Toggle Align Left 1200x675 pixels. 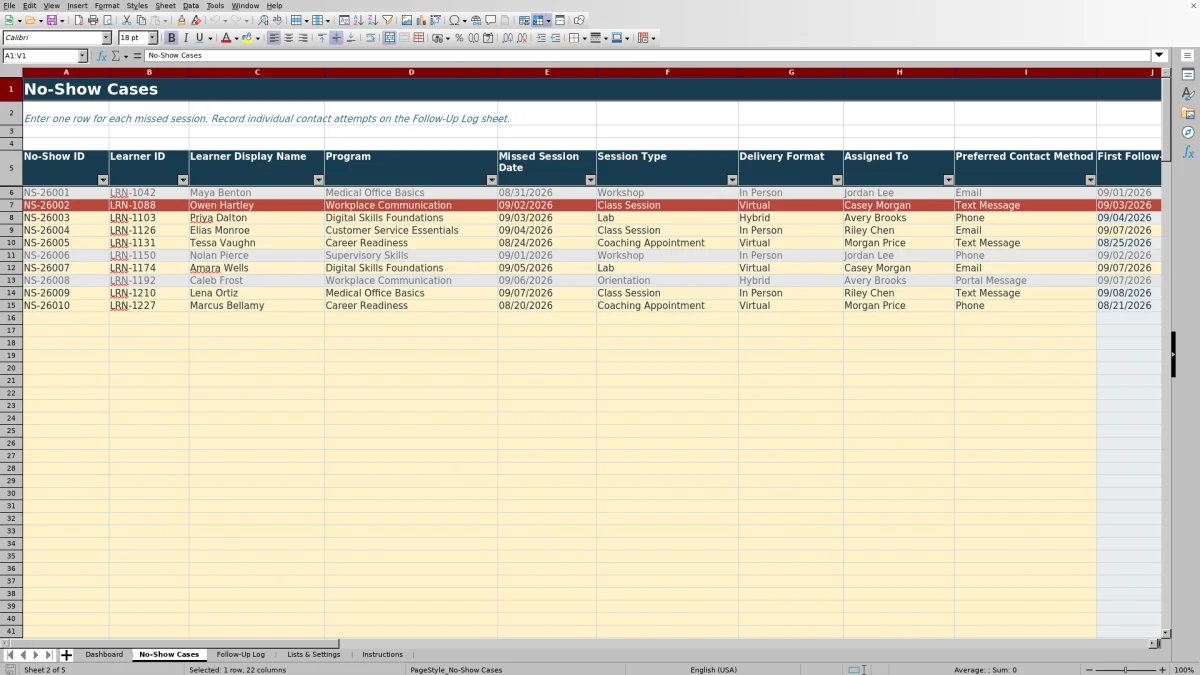pos(274,38)
